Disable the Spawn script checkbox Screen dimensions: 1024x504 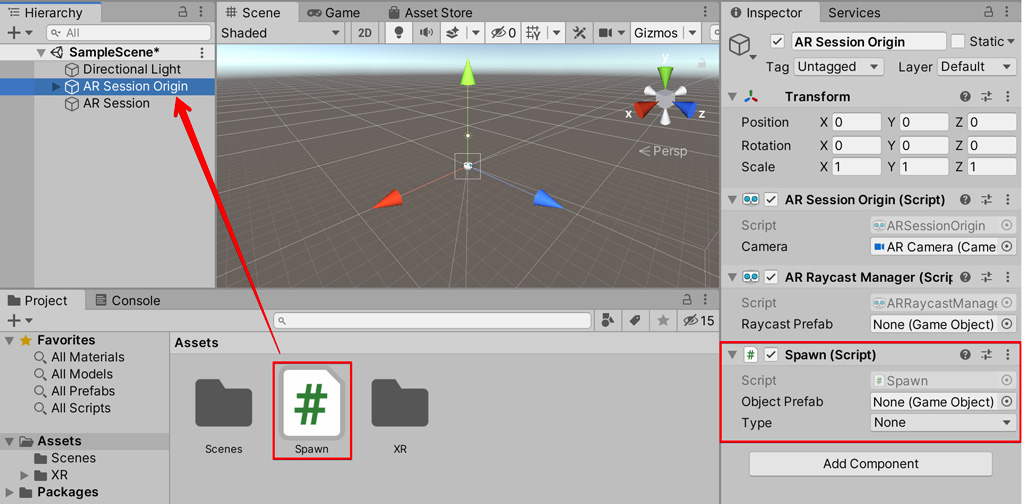coord(771,354)
